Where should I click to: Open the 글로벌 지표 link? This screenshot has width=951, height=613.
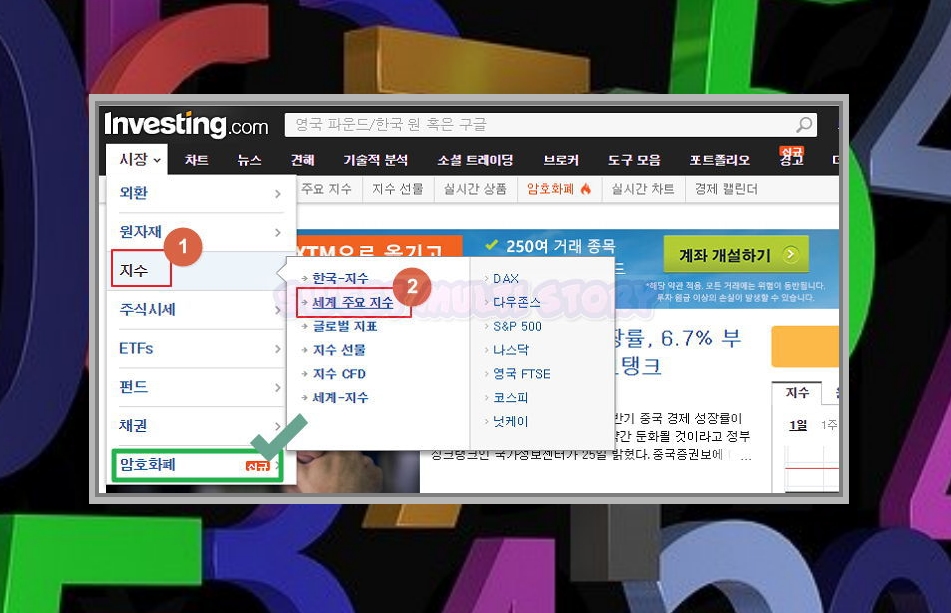coord(345,326)
